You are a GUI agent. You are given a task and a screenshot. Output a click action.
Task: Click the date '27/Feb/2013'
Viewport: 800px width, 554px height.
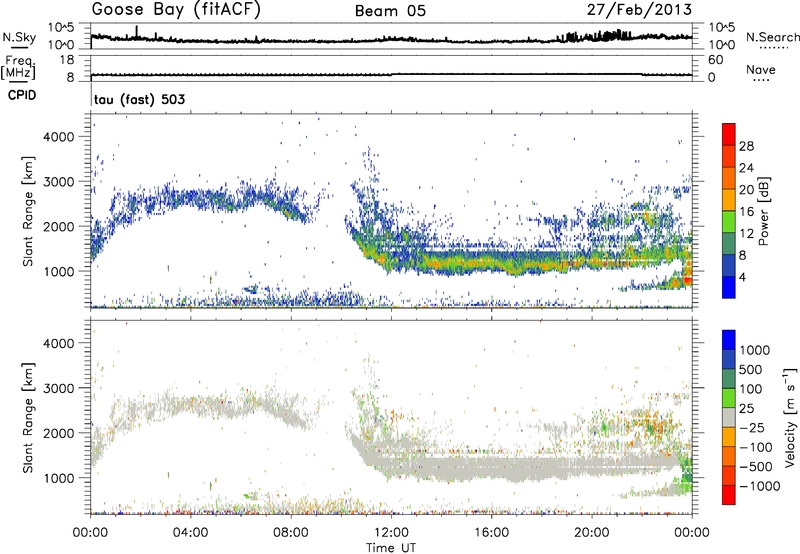click(639, 9)
